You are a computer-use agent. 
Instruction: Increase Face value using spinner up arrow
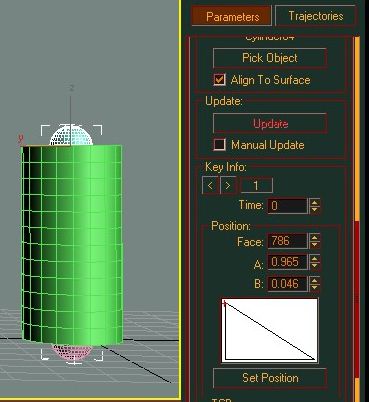click(314, 237)
